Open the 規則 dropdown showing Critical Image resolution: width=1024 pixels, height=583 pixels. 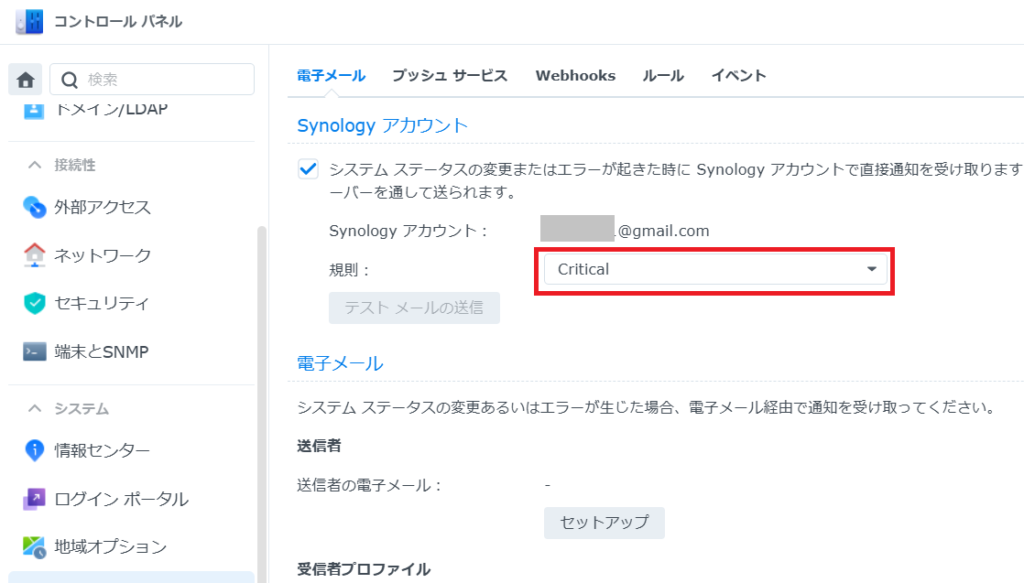pyautogui.click(x=716, y=269)
